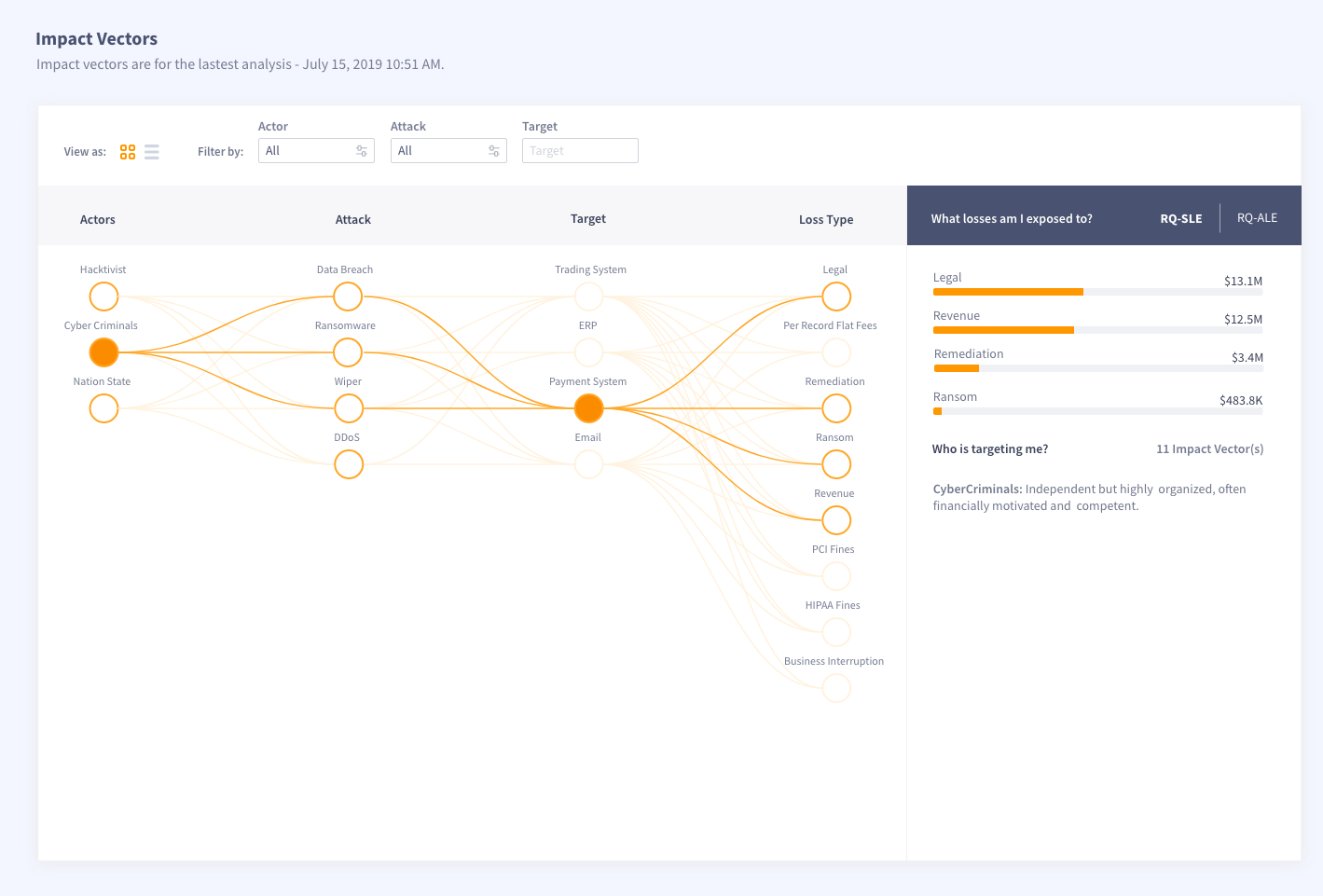1323x896 pixels.
Task: Toggle the Legal loss type node
Action: click(836, 296)
